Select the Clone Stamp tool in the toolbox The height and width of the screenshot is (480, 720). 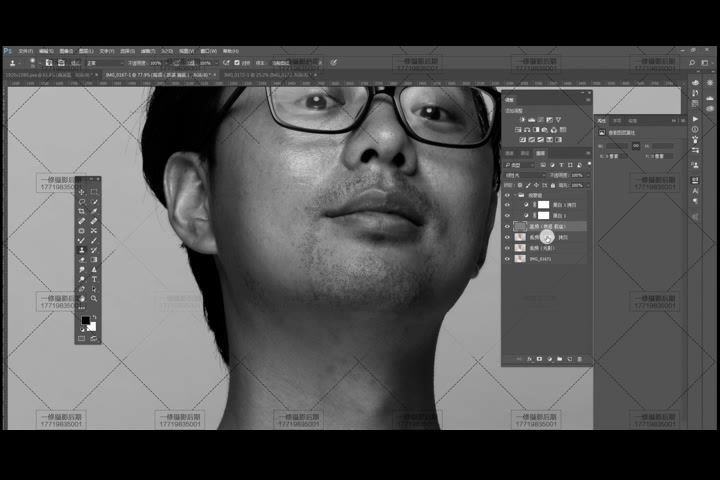coord(82,250)
